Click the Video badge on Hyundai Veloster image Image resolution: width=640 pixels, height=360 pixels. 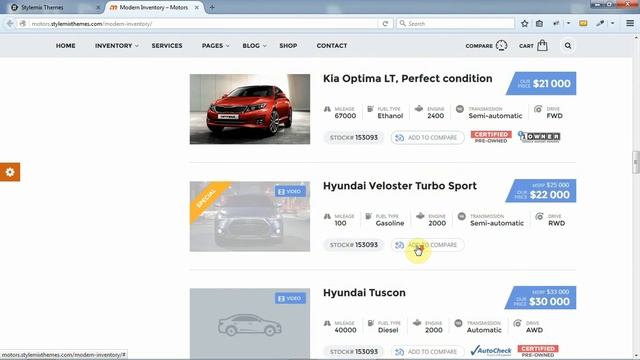coord(290,191)
